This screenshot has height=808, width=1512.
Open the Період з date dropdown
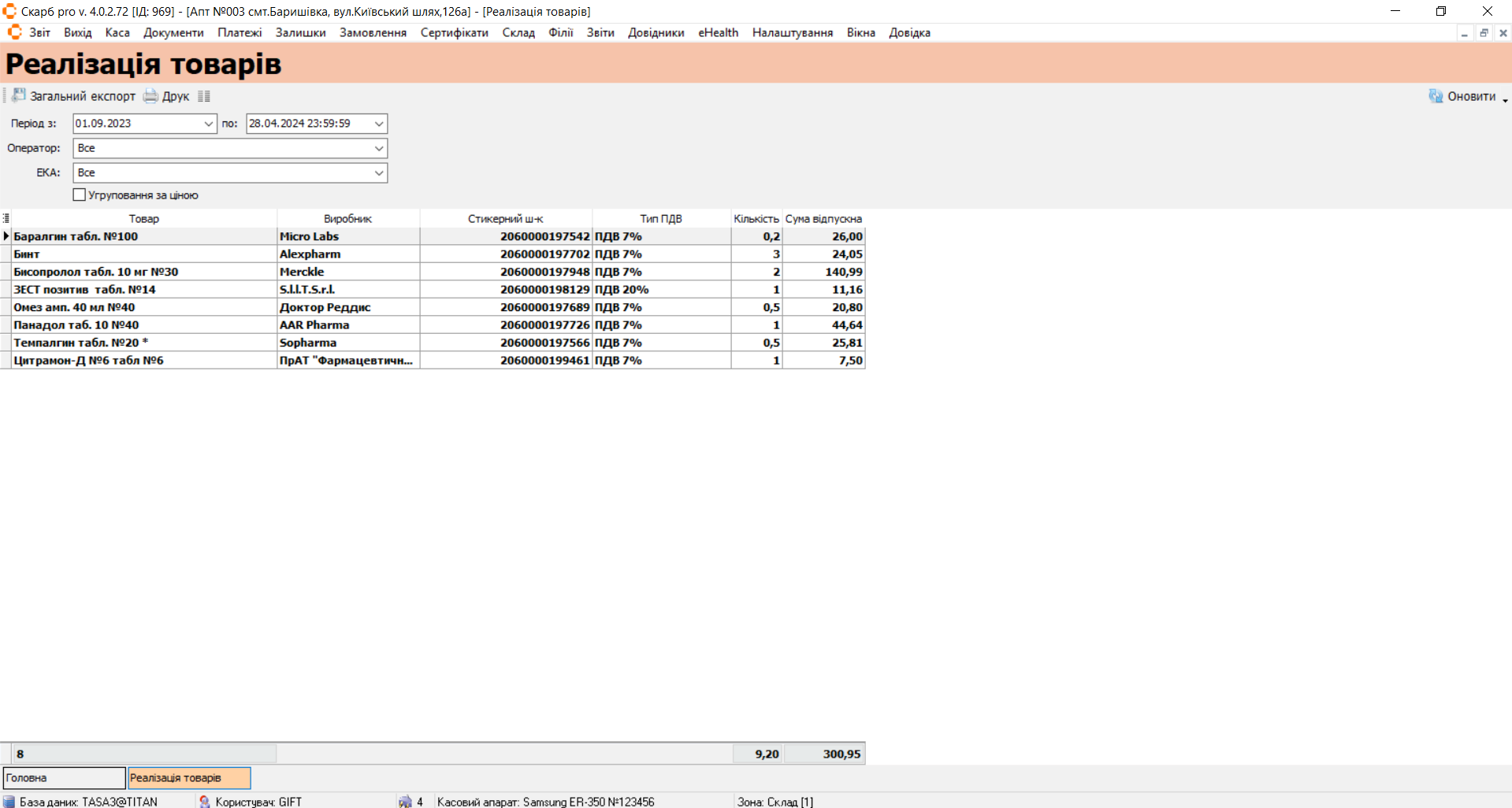coord(208,124)
